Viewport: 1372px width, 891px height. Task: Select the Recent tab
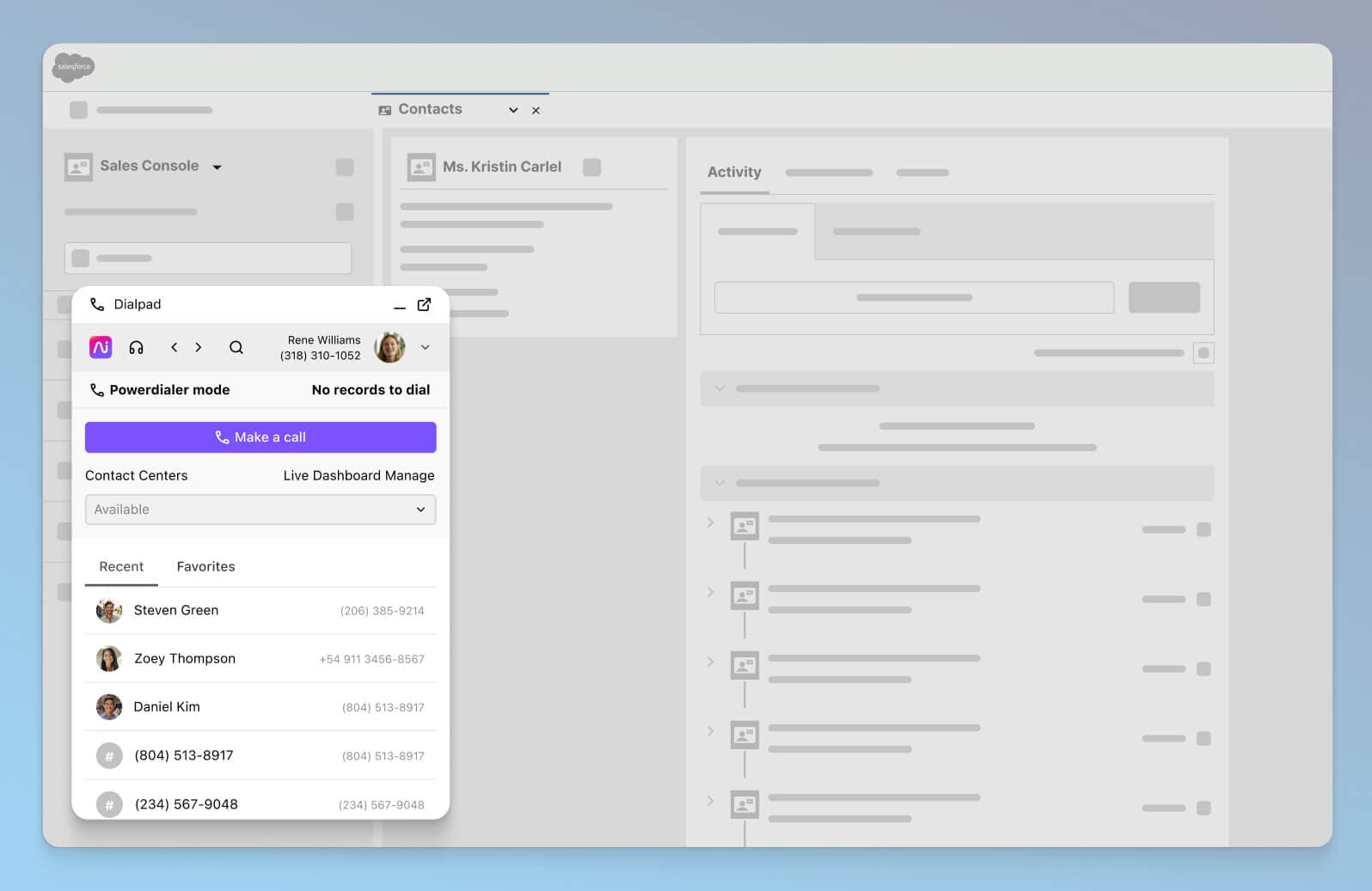click(x=121, y=567)
